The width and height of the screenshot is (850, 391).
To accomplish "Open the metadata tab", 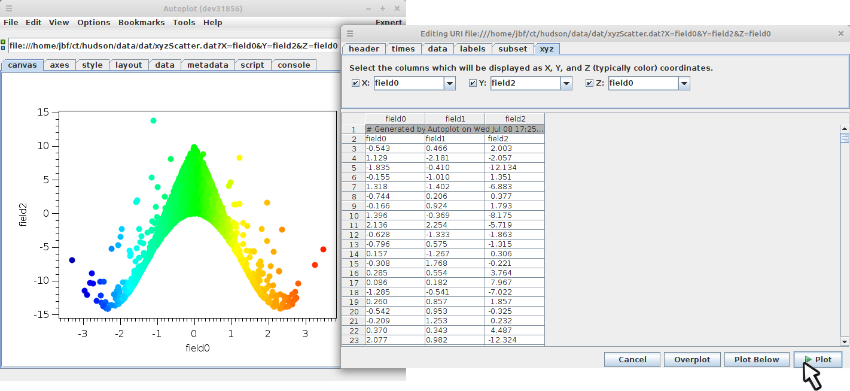I will coord(208,65).
